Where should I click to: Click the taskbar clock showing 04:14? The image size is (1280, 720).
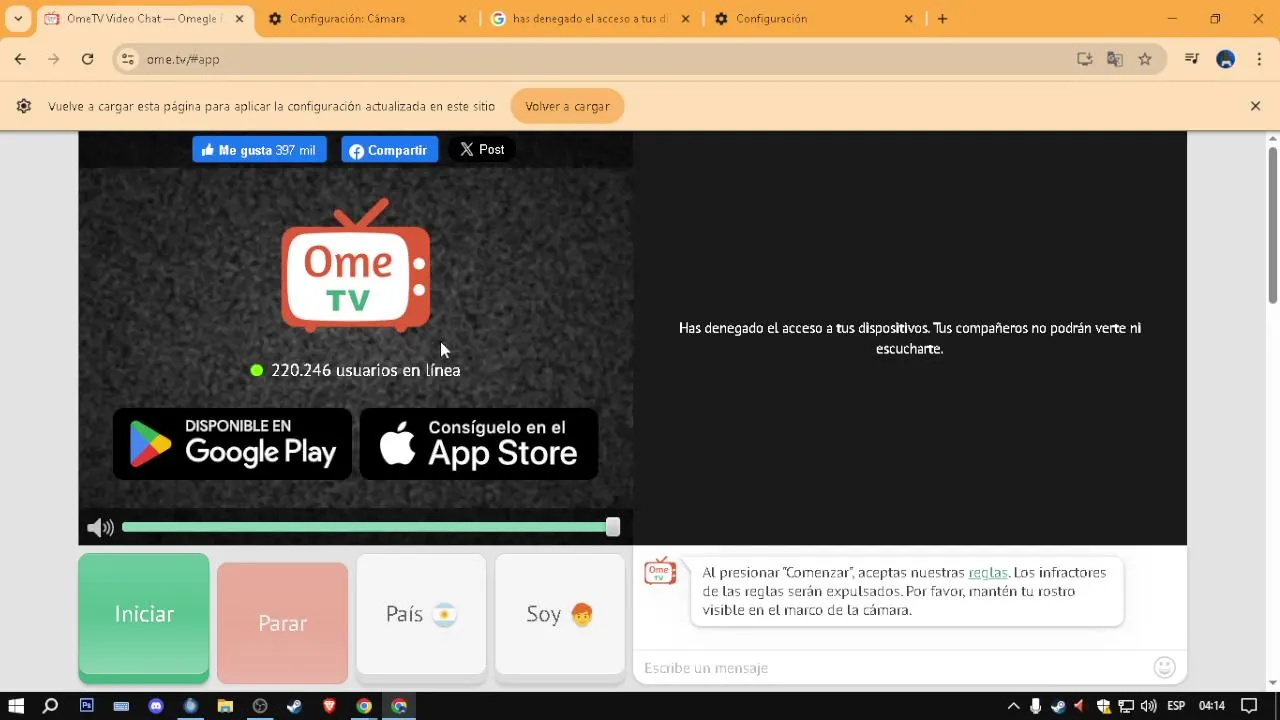coord(1212,706)
